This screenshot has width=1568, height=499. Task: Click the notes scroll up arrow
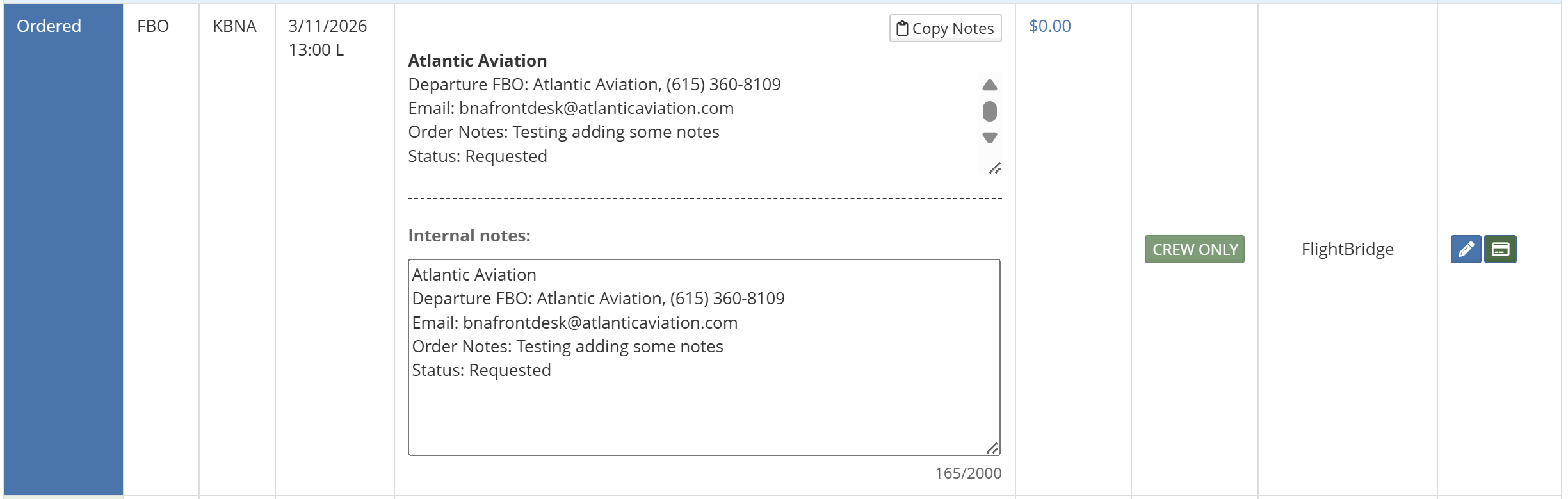[989, 85]
